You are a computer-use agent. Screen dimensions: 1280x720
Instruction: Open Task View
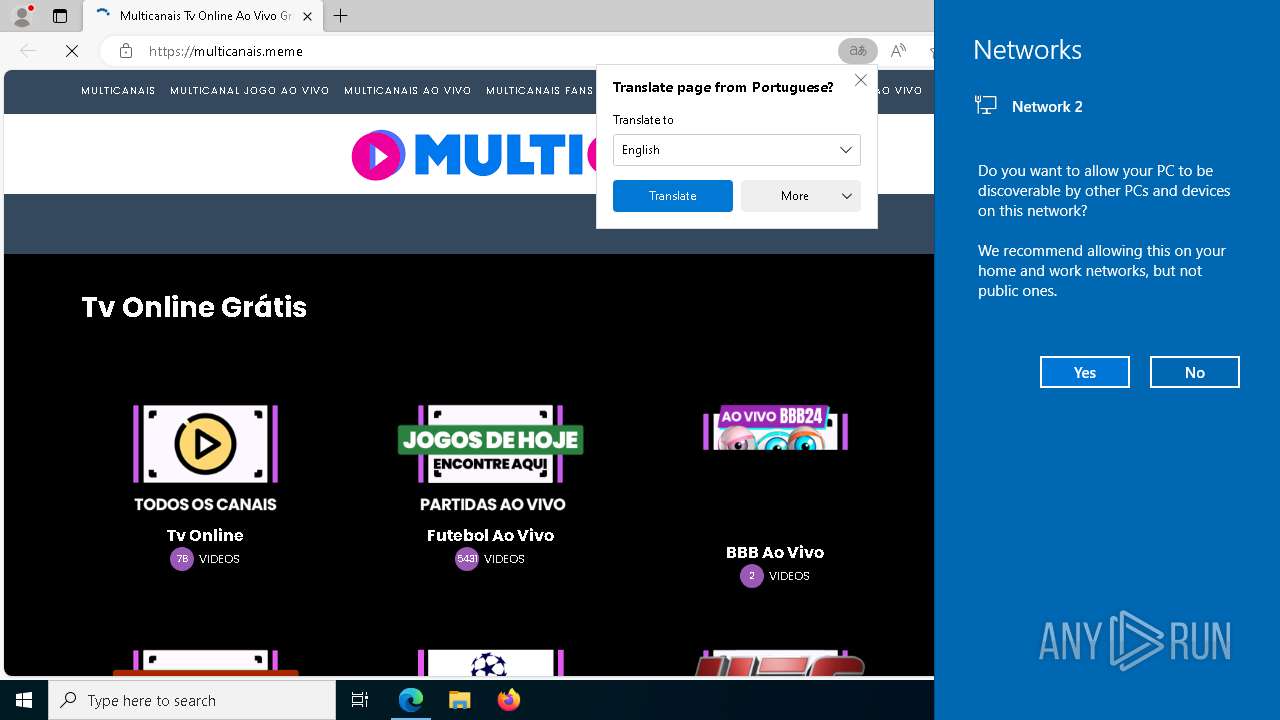pyautogui.click(x=360, y=700)
